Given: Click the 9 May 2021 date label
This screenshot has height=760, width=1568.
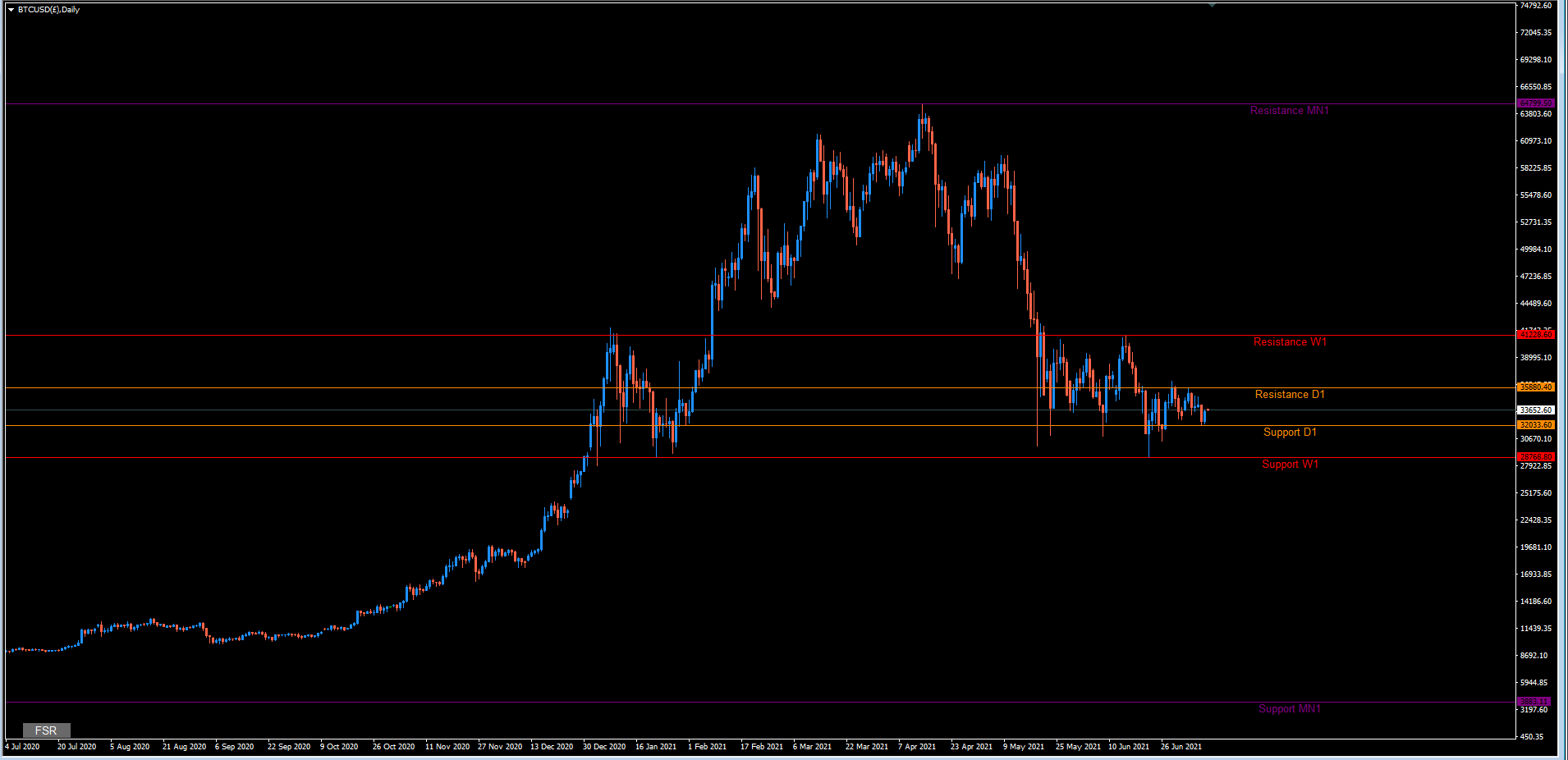Looking at the screenshot, I should click(1024, 747).
